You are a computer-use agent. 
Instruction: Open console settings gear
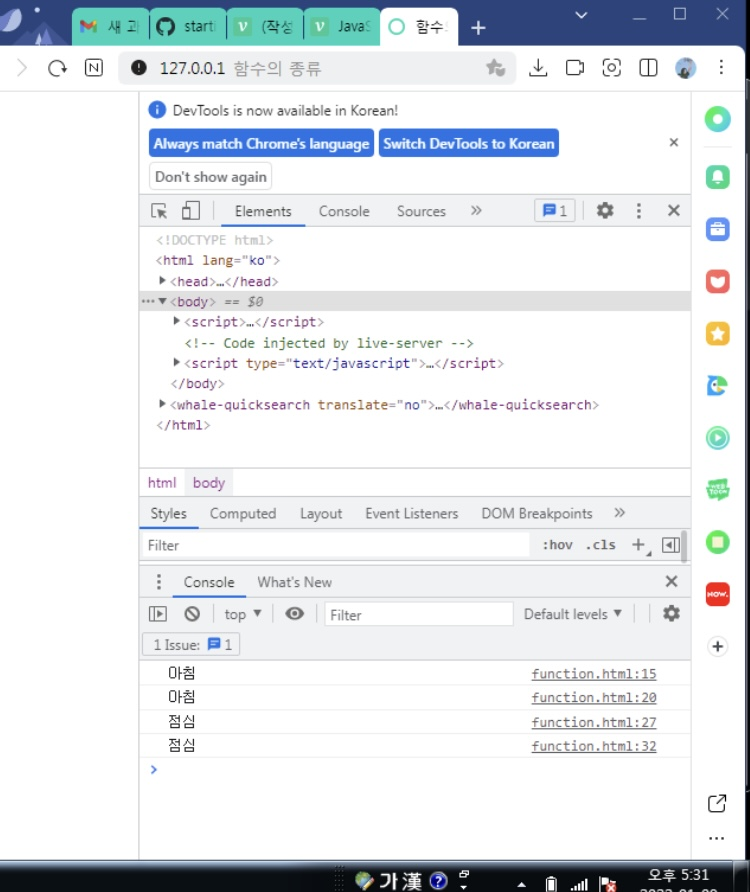click(671, 613)
